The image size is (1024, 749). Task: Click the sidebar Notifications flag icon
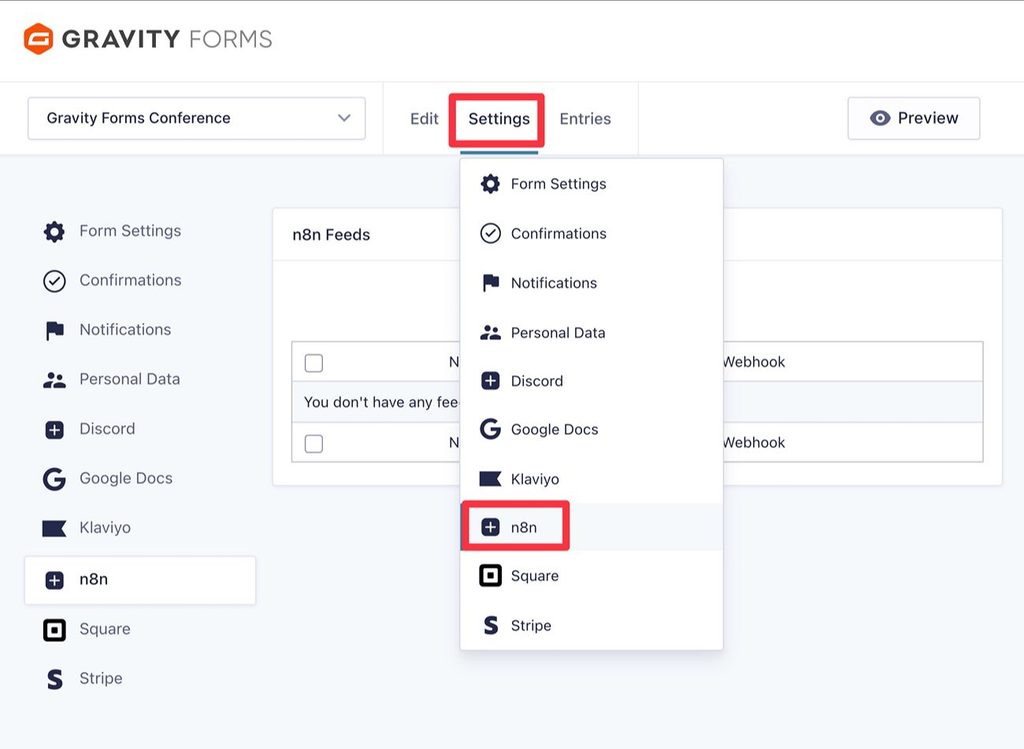pos(55,330)
